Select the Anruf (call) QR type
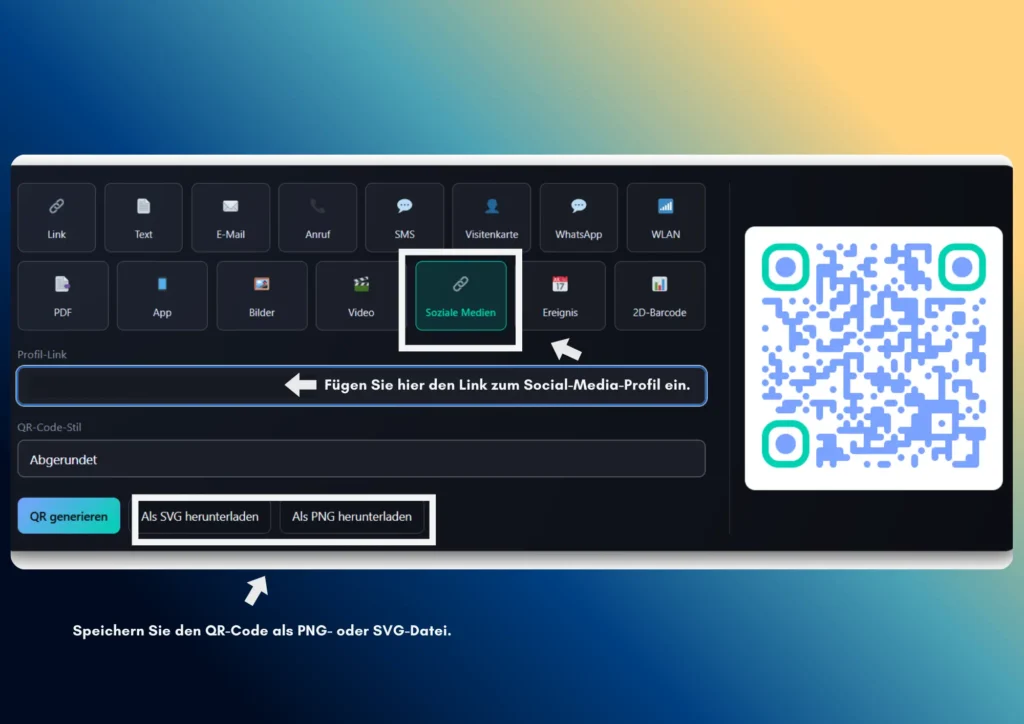The image size is (1024, 724). (317, 217)
